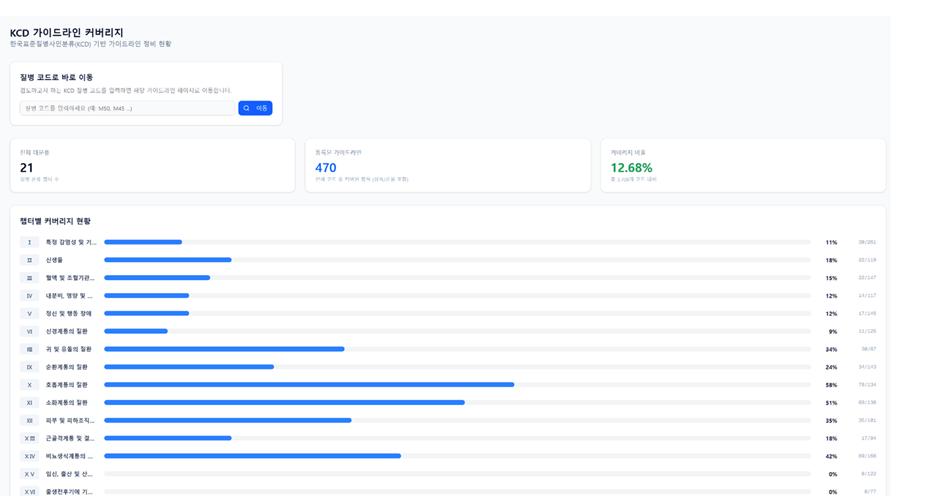Click the 근골격계통 chapter label

70,438
